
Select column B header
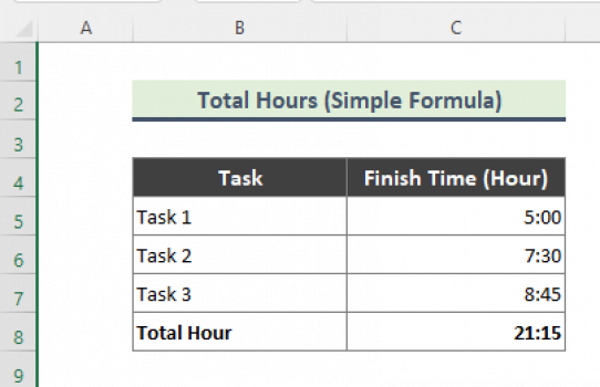point(240,28)
